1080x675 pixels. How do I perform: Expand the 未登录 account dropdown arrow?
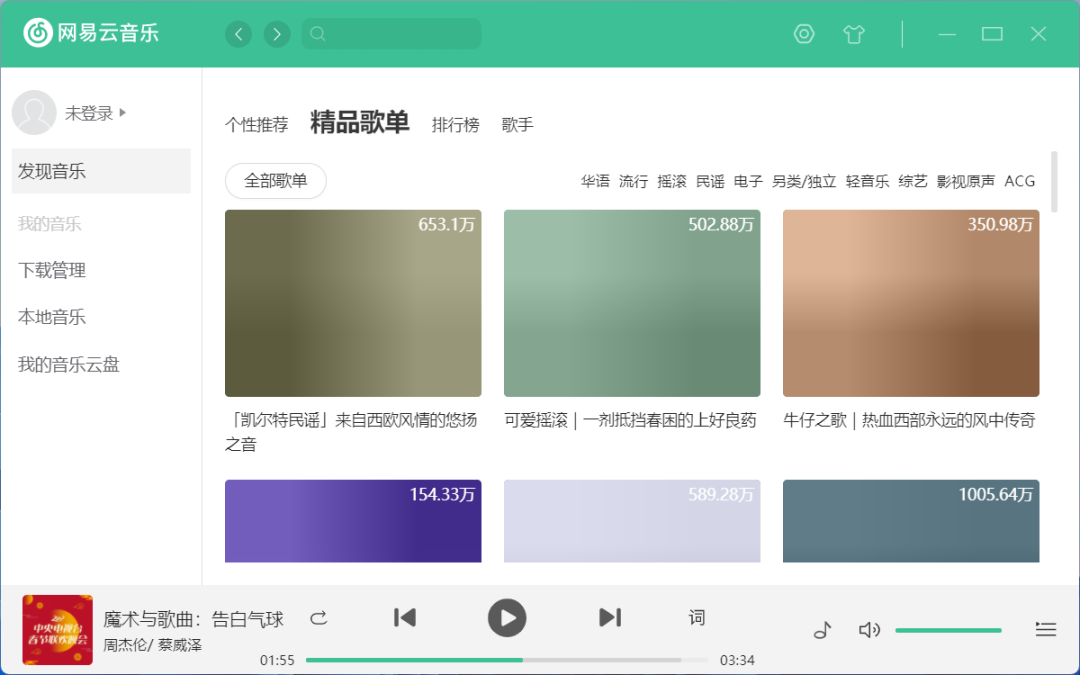click(x=123, y=113)
